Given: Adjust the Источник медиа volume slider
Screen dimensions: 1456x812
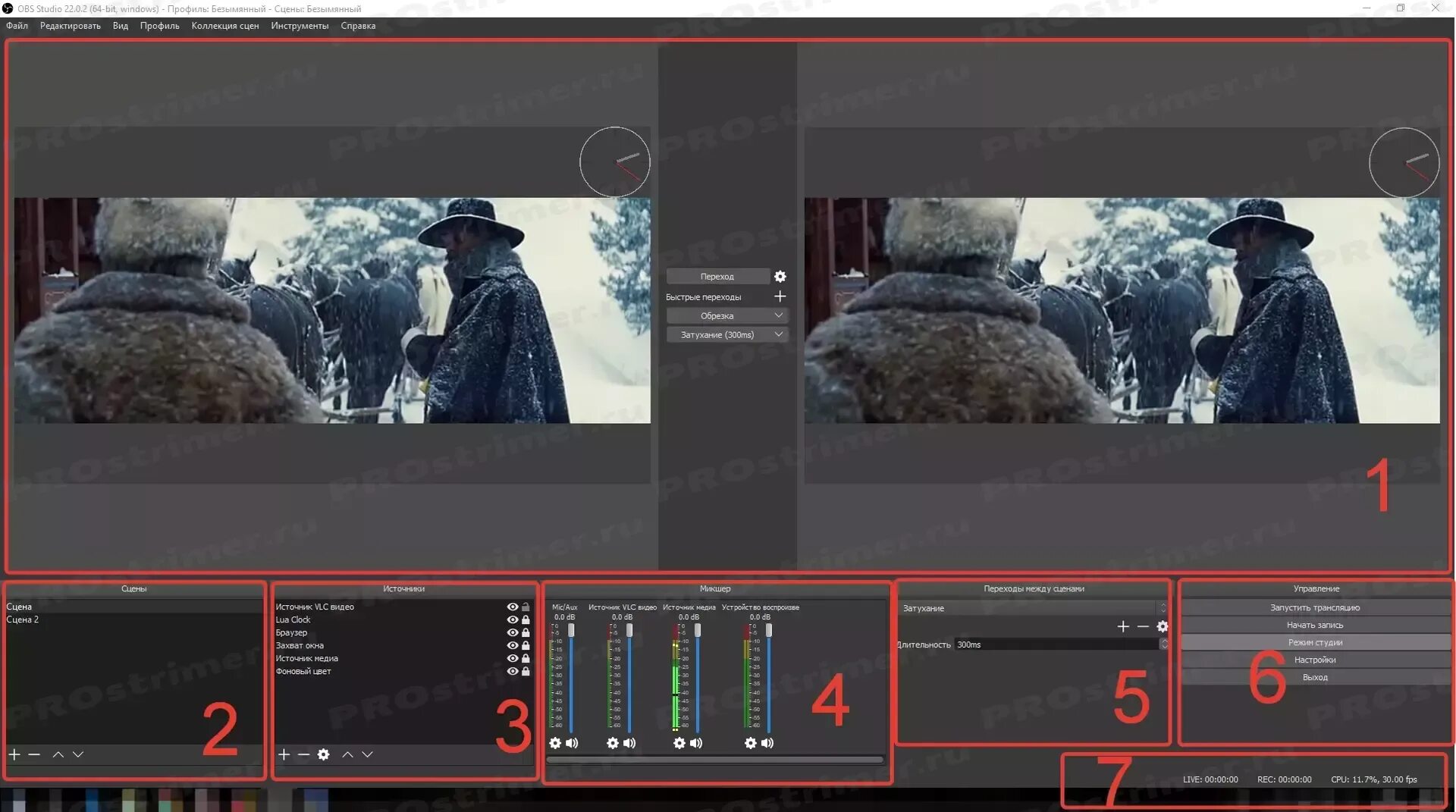Looking at the screenshot, I should pyautogui.click(x=698, y=677).
